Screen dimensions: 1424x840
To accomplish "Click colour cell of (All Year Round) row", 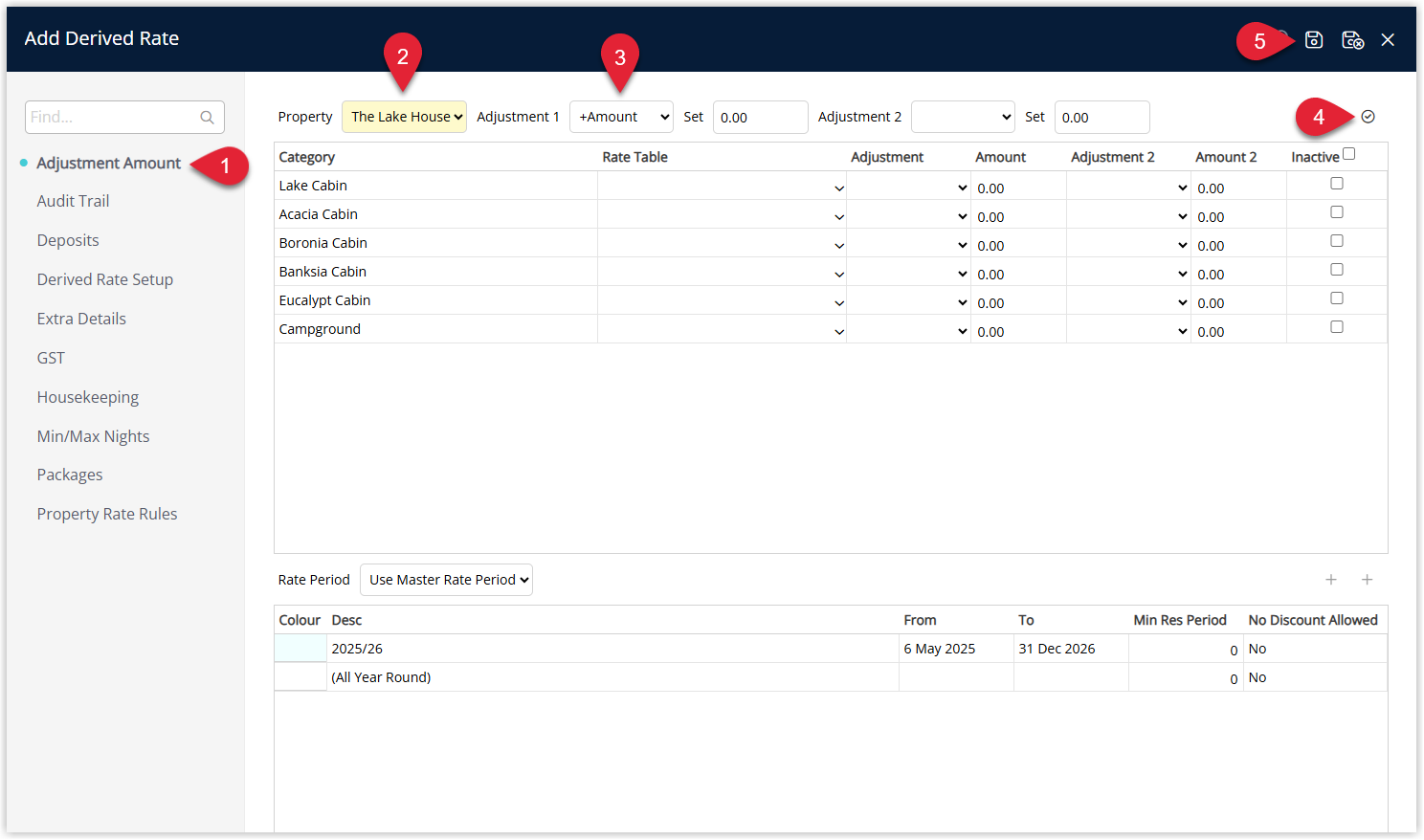I will coord(300,677).
